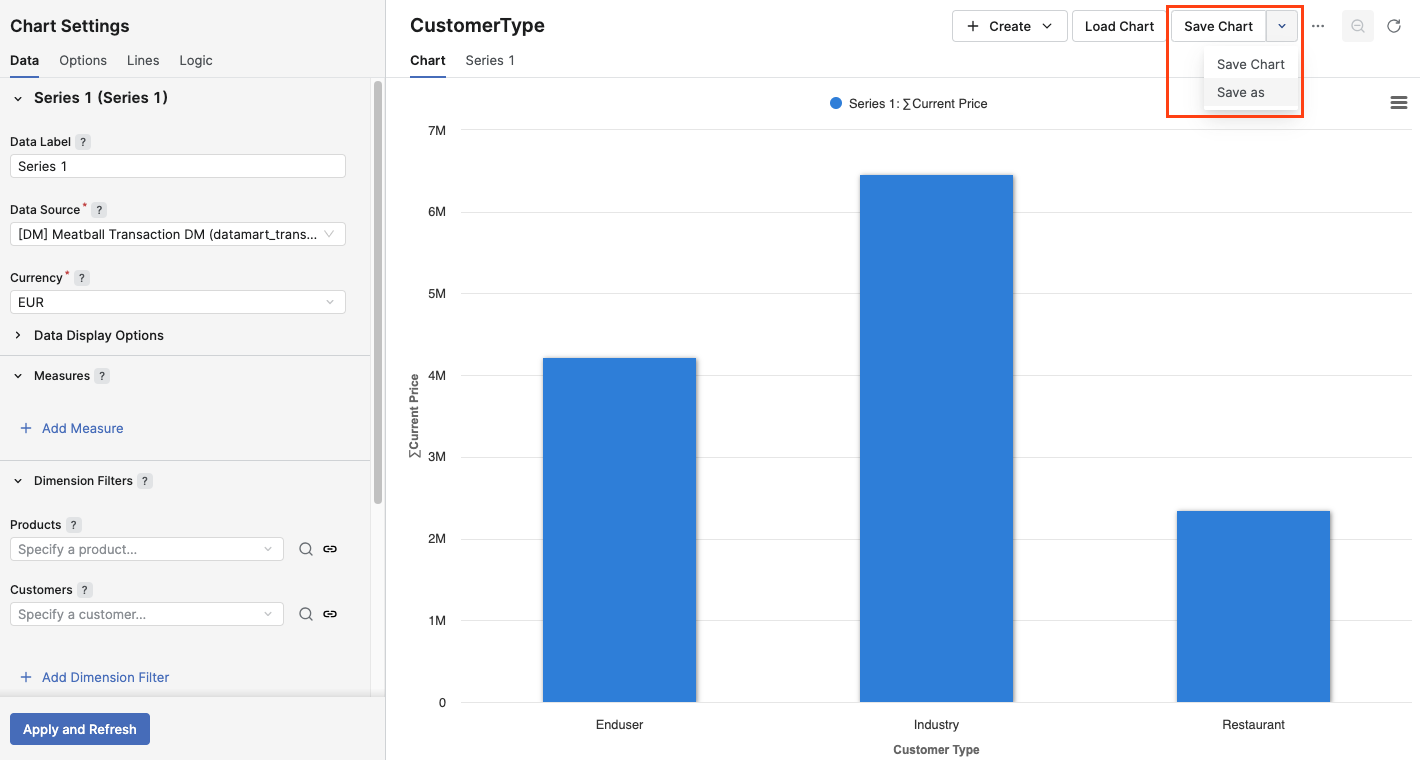Open the Currency dropdown showing EUR

tap(177, 302)
